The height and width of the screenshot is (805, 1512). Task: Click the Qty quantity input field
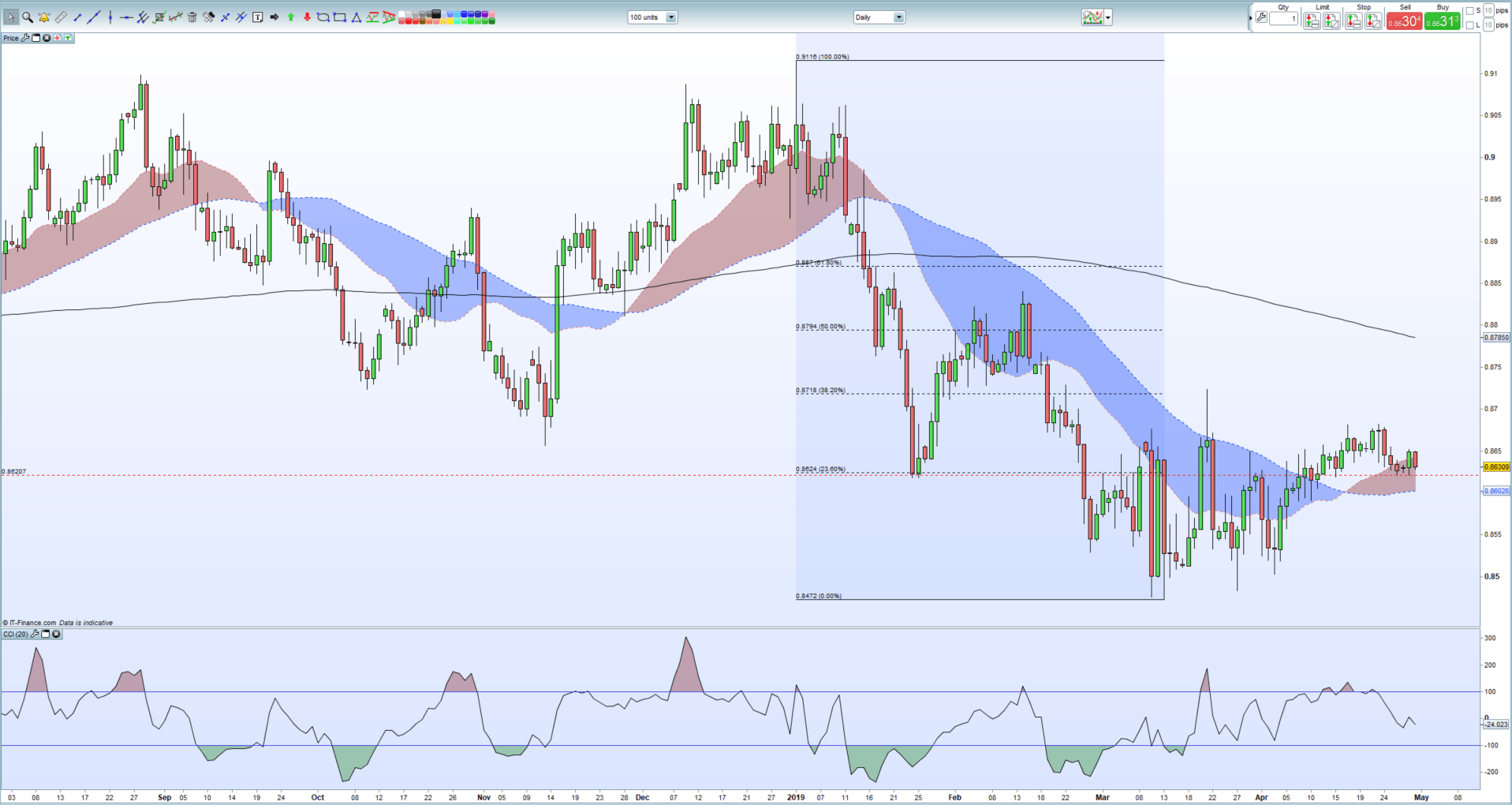(1283, 18)
